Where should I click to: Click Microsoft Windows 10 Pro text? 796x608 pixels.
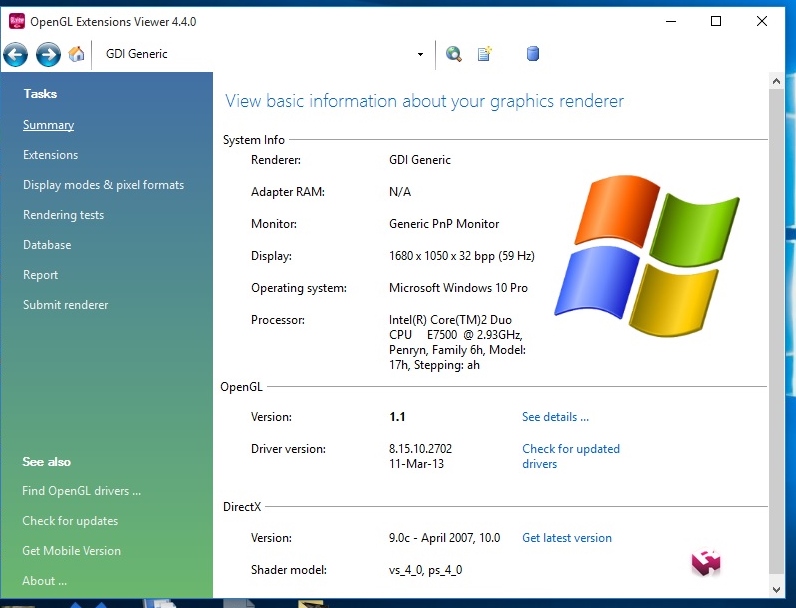point(458,288)
